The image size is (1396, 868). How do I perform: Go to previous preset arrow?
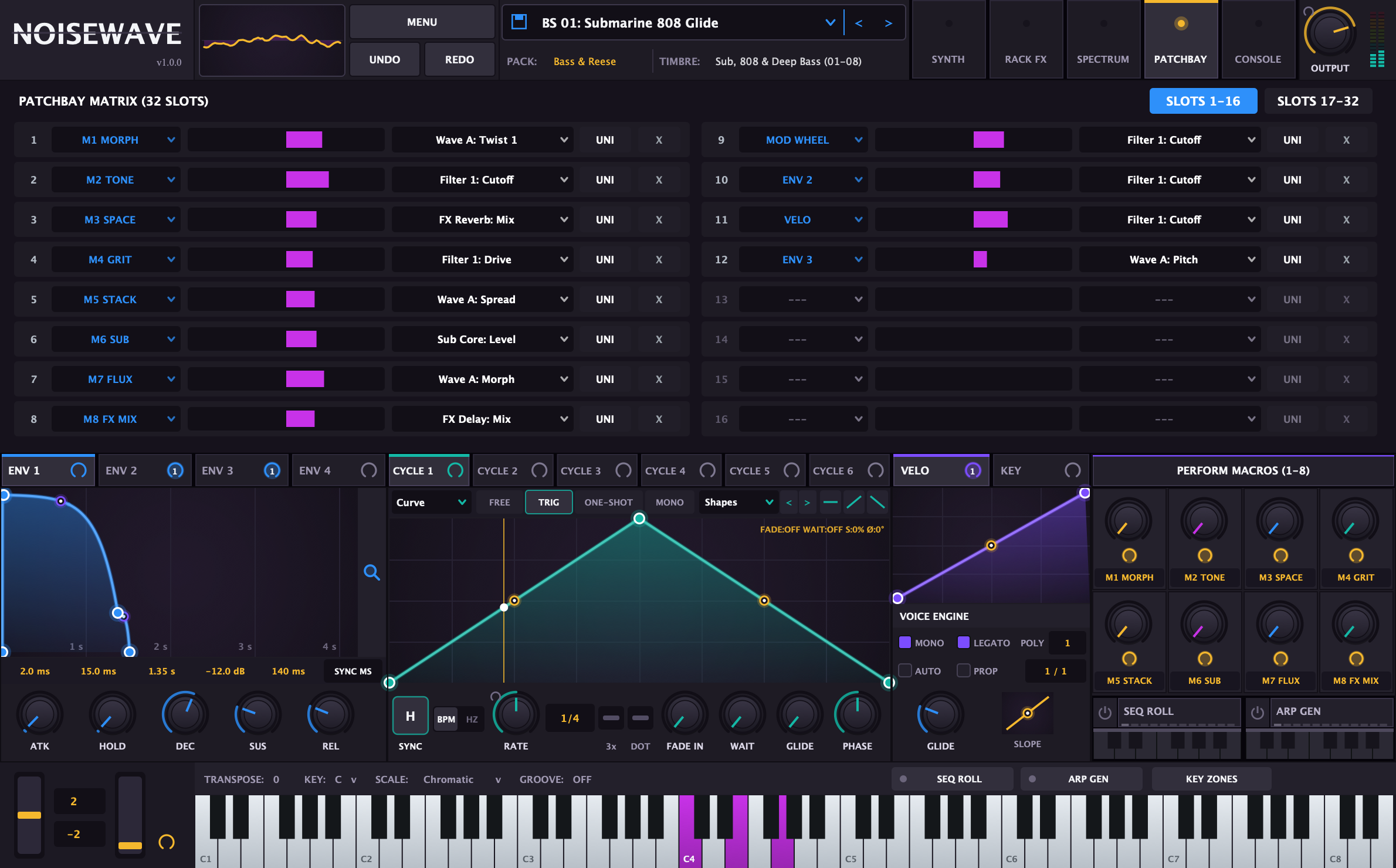click(859, 23)
